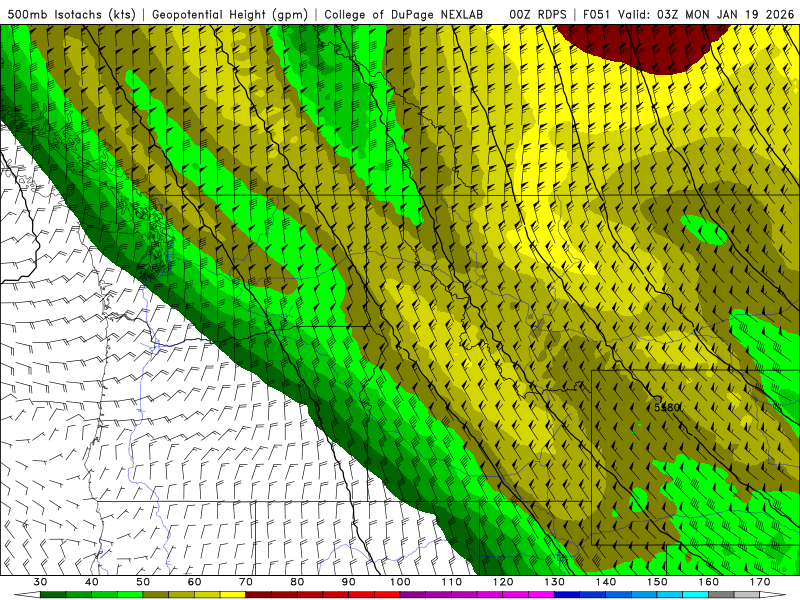Click the bright magenta legend swatch just below 130
800x600 pixels.
click(x=541, y=595)
